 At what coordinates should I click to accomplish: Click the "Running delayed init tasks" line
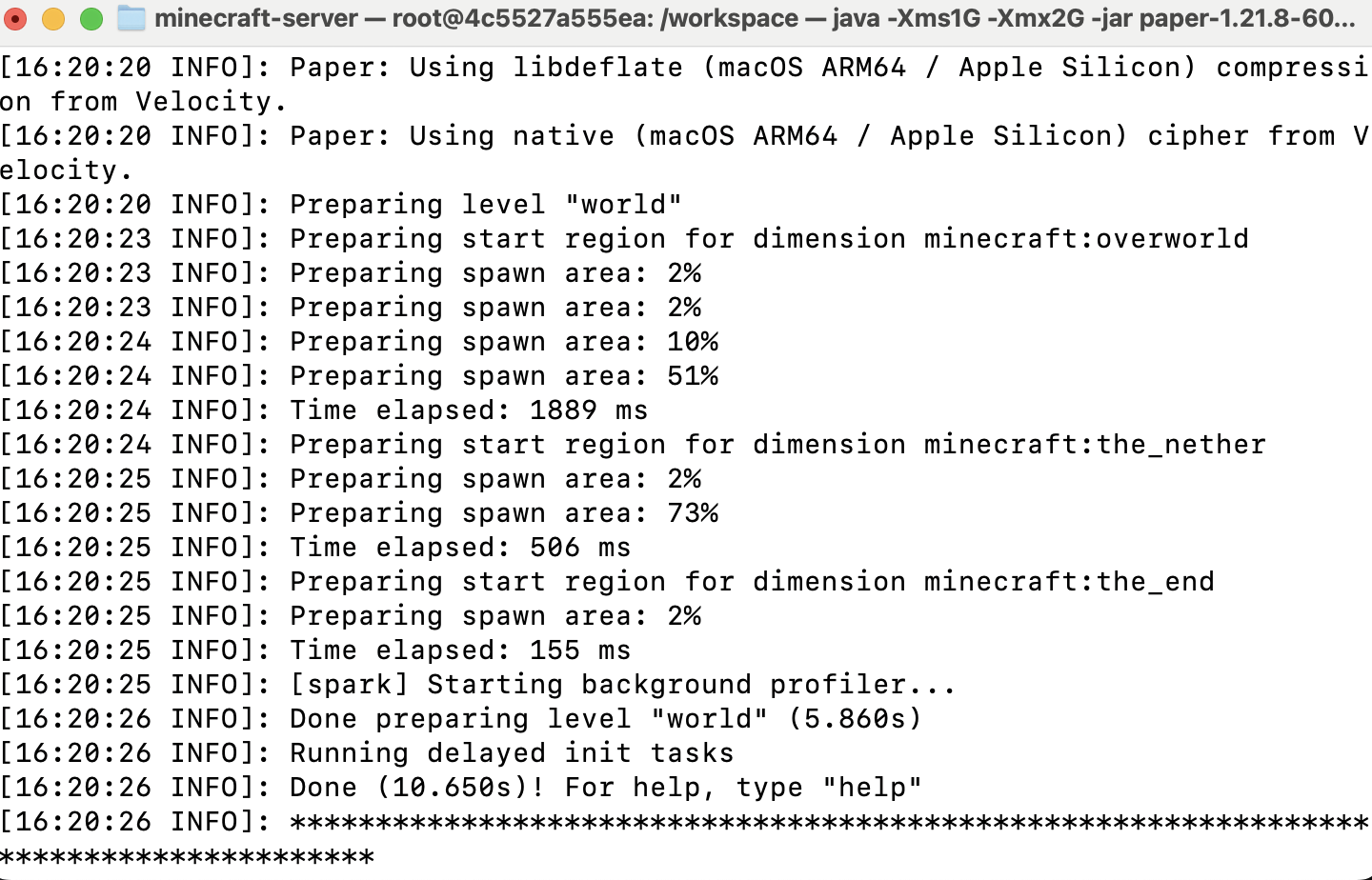512,753
